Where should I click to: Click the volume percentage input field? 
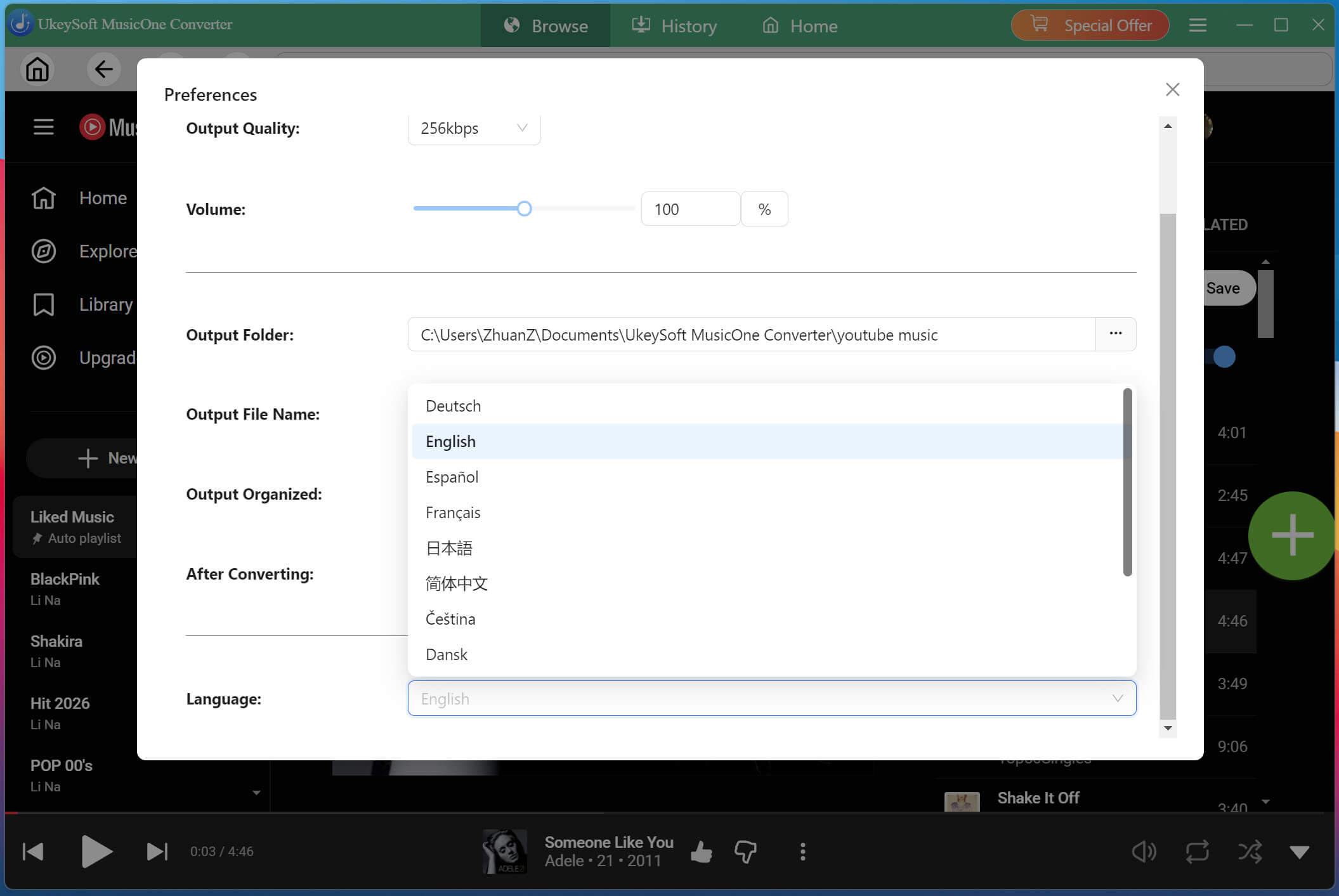point(690,209)
